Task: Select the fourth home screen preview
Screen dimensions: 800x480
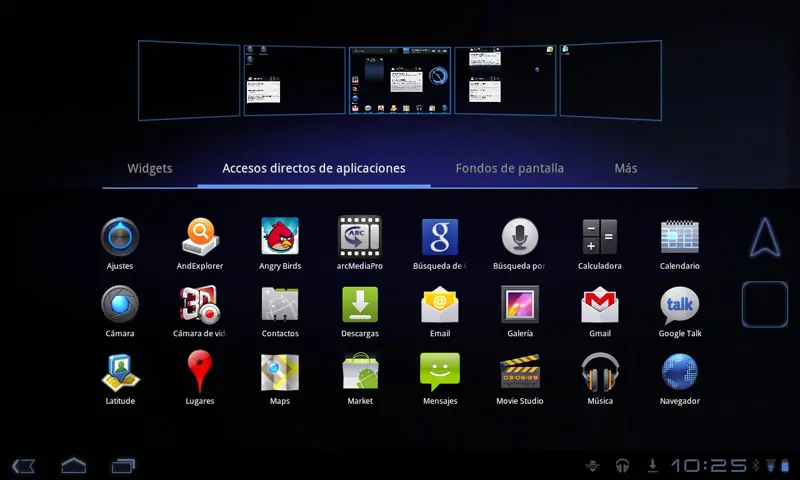Action: [x=505, y=80]
